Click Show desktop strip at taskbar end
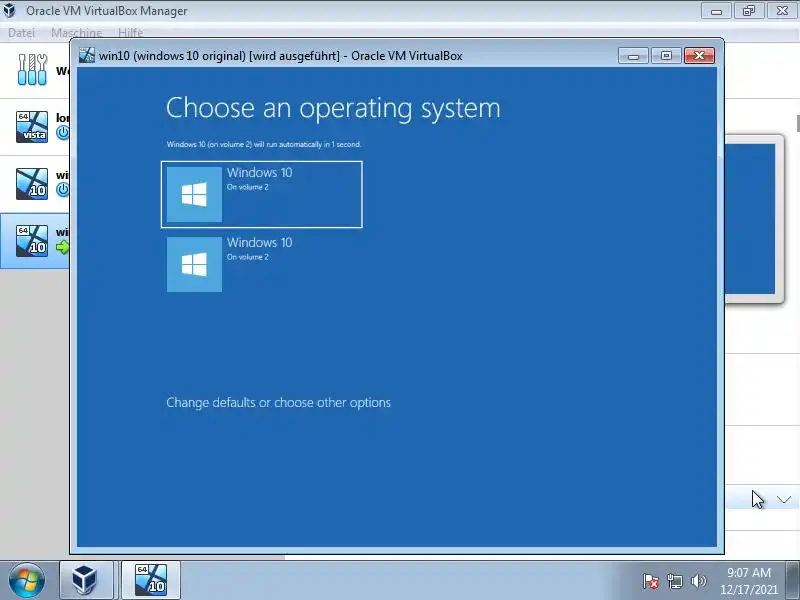Screen dimensions: 800x600 click(794, 580)
